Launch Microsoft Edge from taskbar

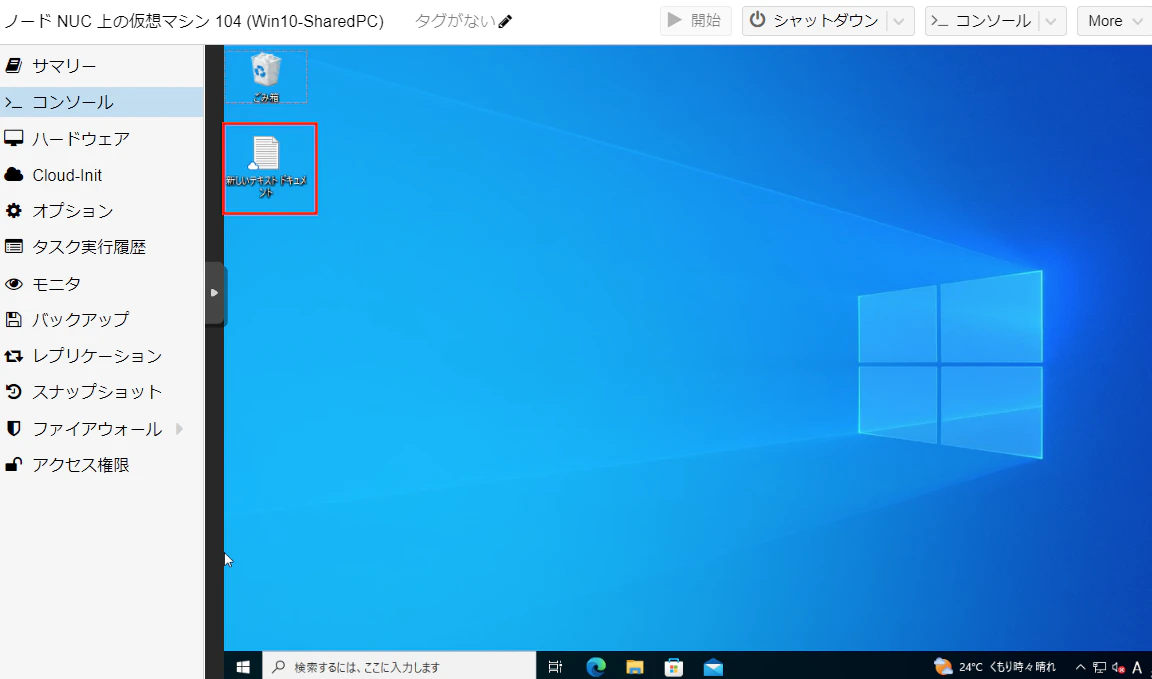coord(596,667)
